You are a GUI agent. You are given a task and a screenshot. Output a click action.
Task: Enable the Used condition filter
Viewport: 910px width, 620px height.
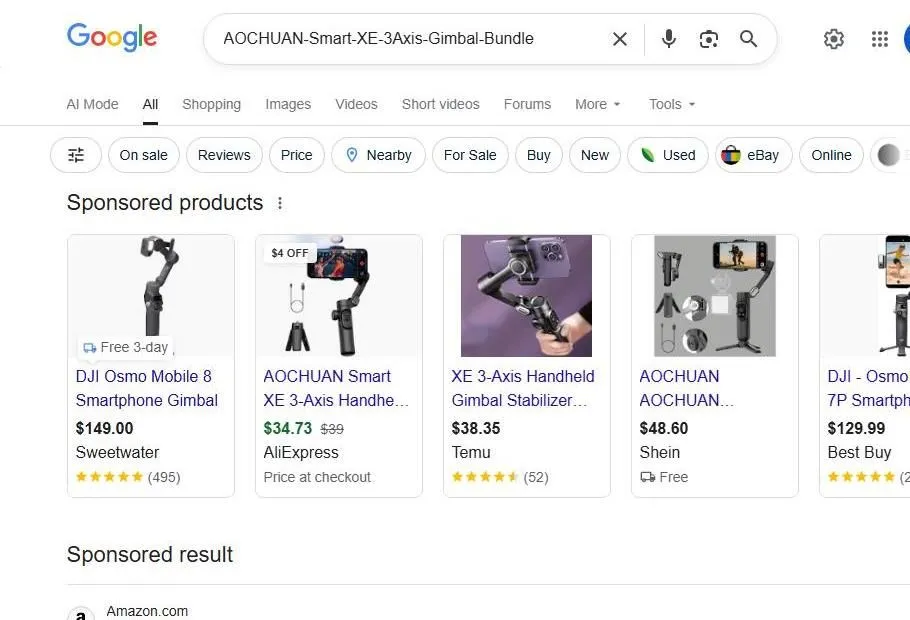coord(667,155)
